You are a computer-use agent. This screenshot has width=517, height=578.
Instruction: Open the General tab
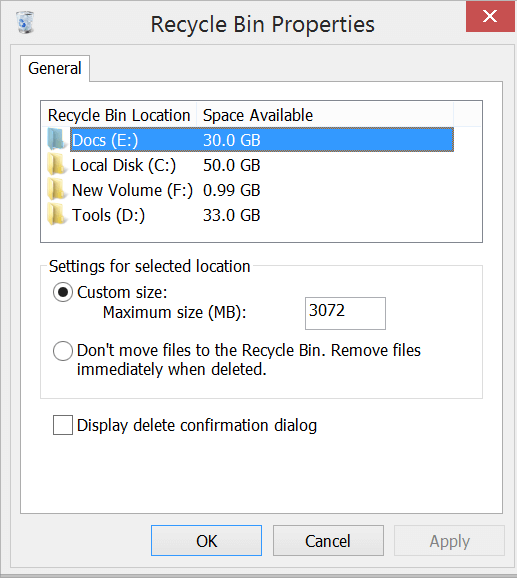55,69
